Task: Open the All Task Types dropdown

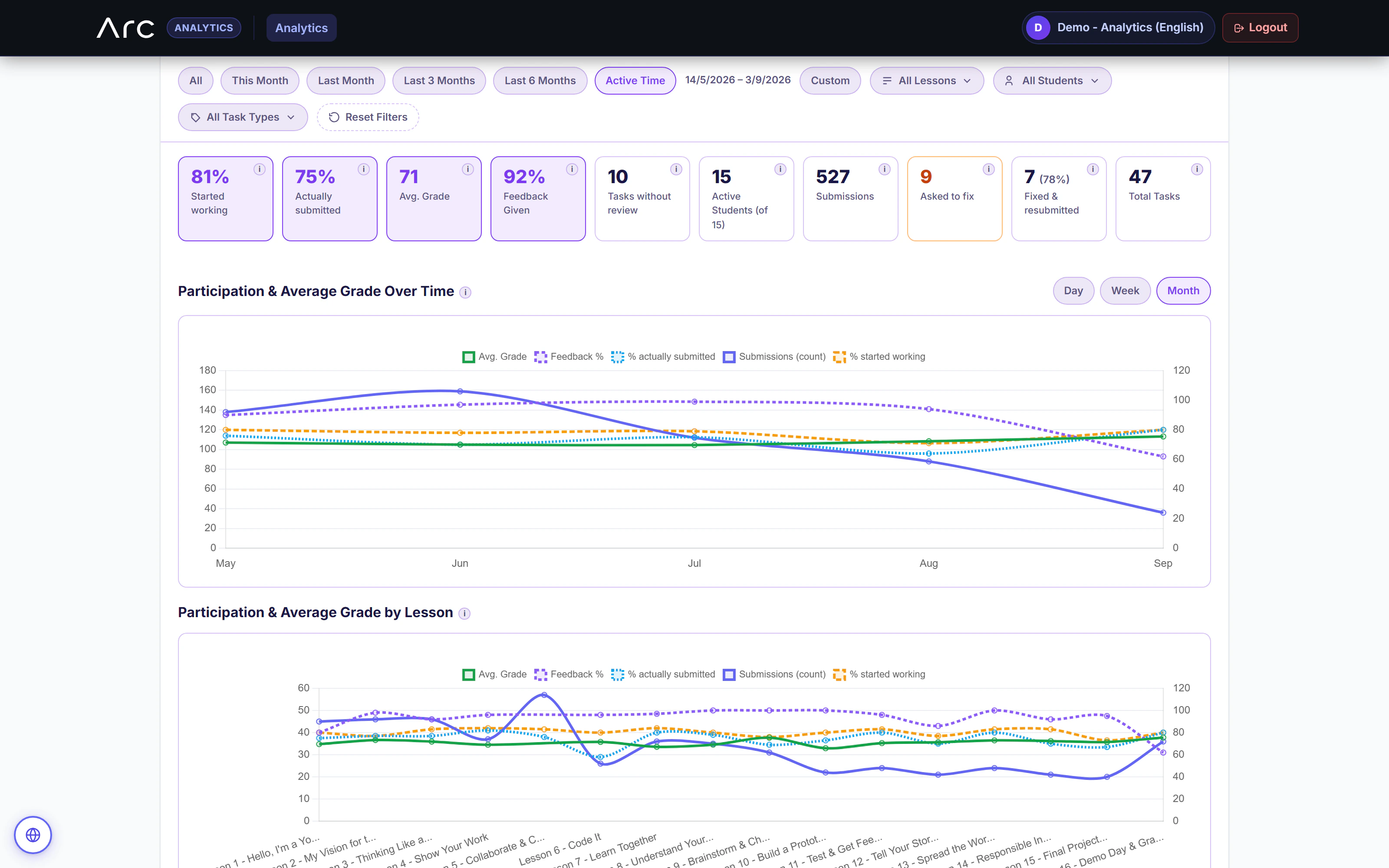Action: click(243, 117)
